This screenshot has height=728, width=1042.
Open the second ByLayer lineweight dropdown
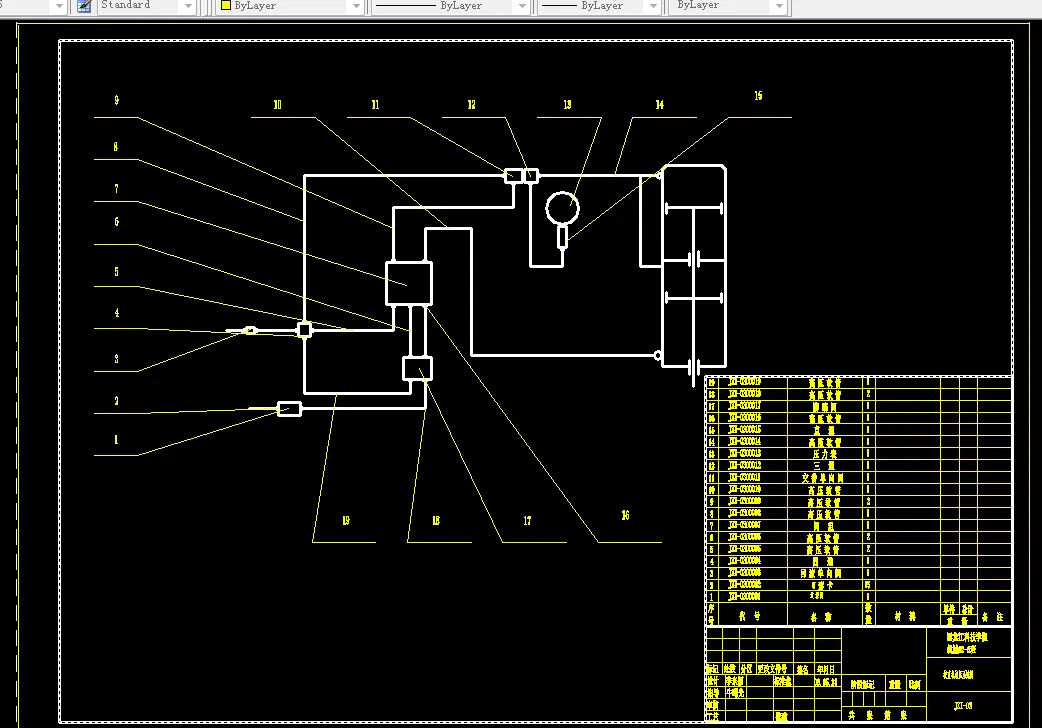(653, 6)
